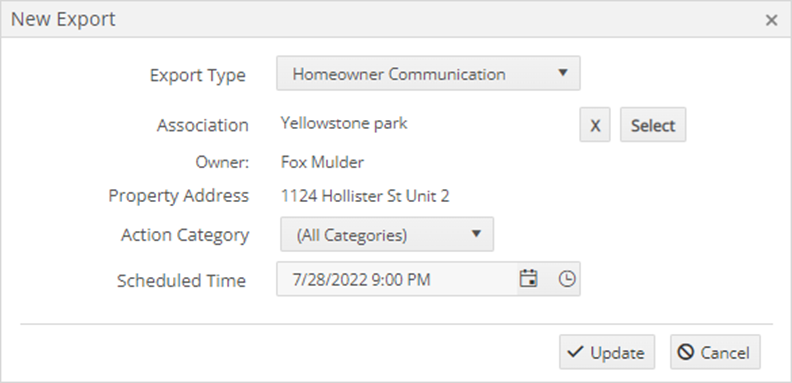The width and height of the screenshot is (792, 383).
Task: Click the Fox Mulder owner name
Action: [x=322, y=162]
